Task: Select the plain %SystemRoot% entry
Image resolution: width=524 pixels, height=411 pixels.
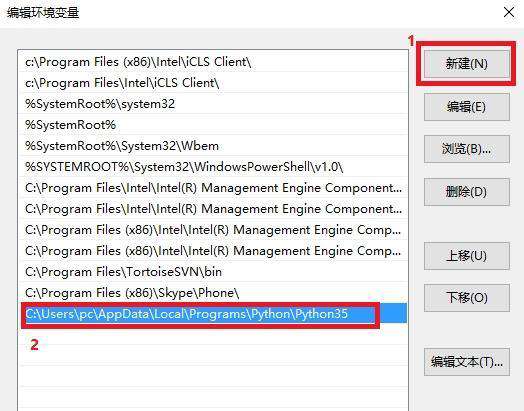Action: [214, 125]
